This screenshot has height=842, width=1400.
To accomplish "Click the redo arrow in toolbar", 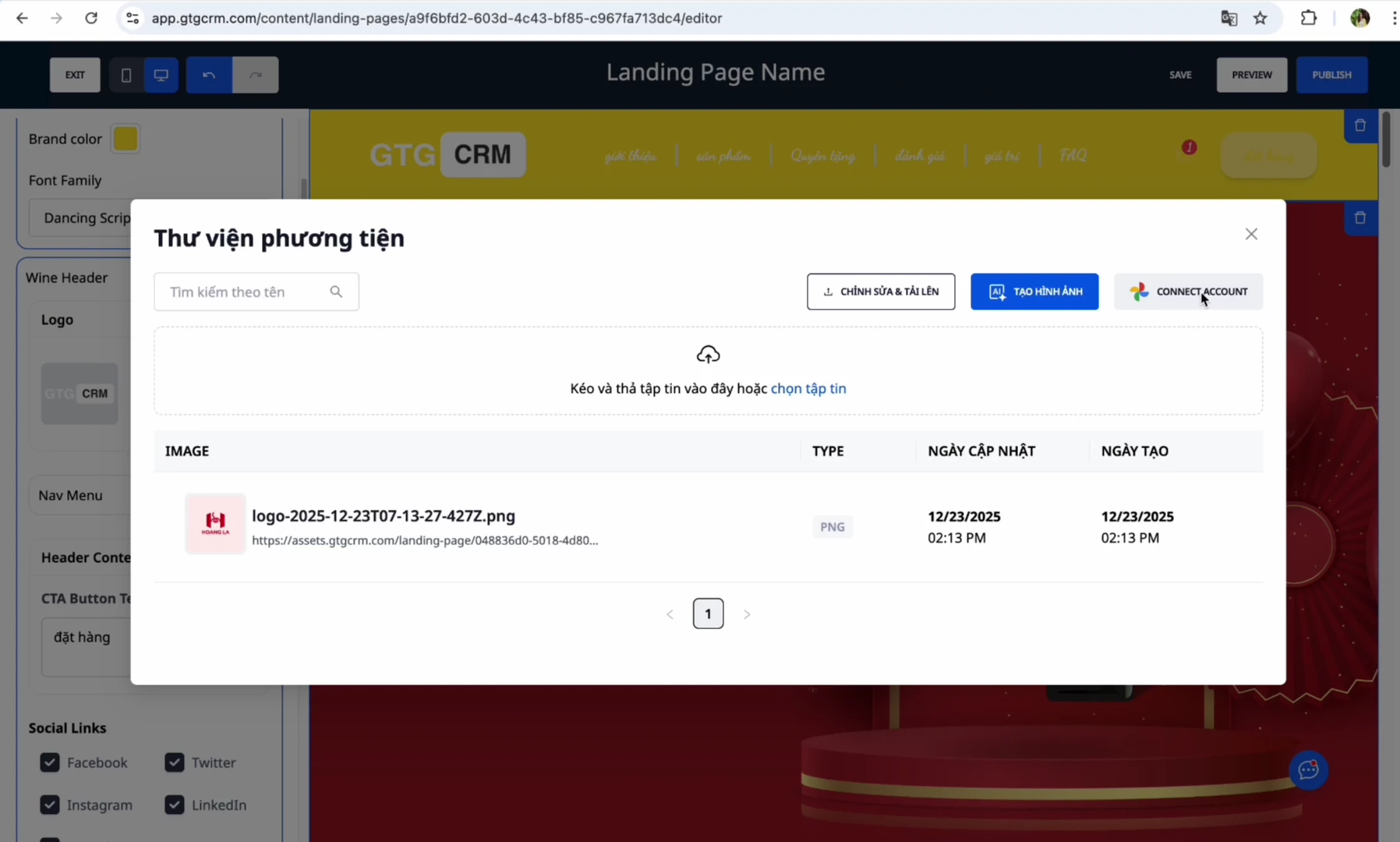I will click(256, 75).
